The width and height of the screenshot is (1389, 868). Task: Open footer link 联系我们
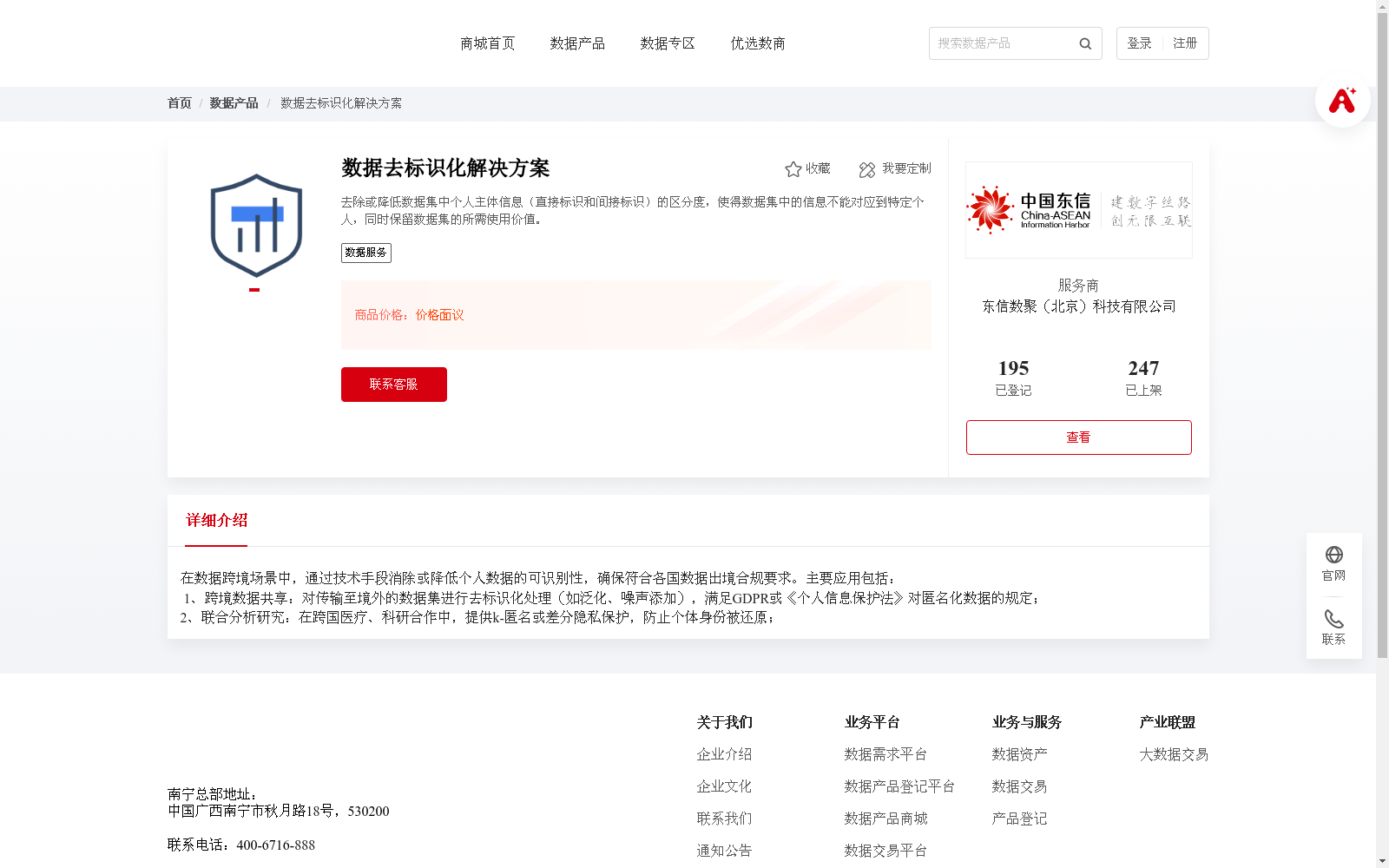coord(724,819)
